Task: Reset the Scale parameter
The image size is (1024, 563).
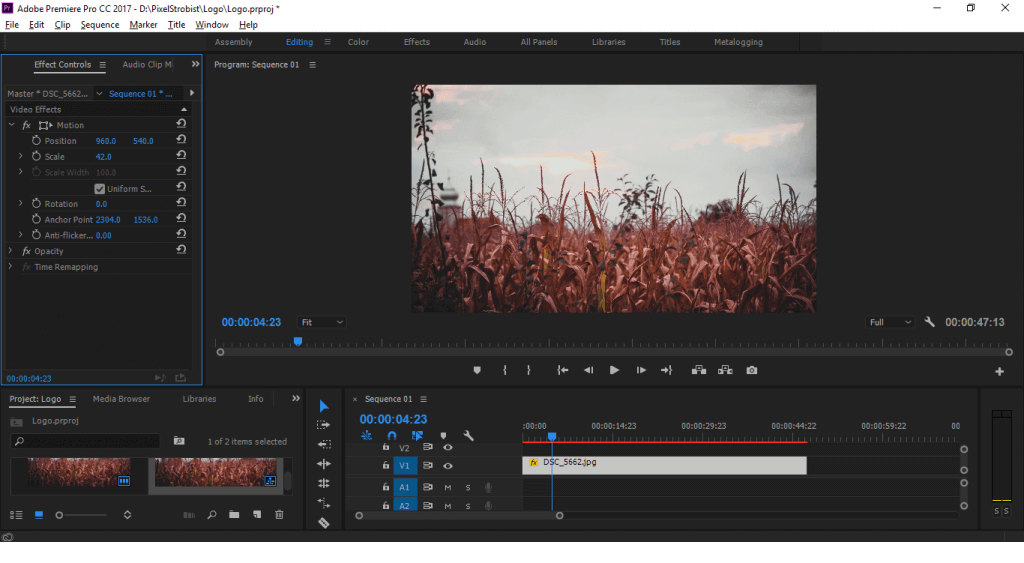Action: [x=182, y=155]
